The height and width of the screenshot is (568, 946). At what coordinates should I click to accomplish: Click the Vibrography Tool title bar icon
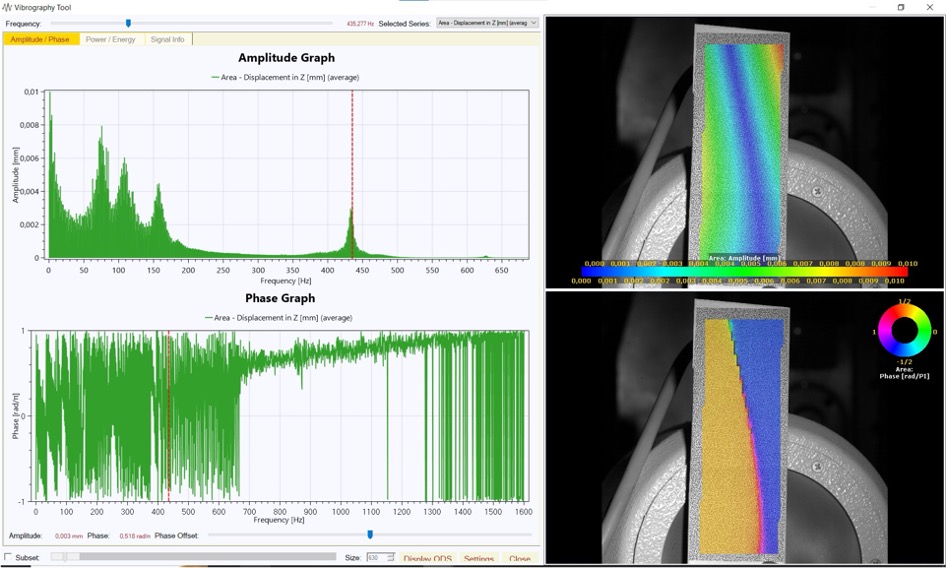pos(7,7)
